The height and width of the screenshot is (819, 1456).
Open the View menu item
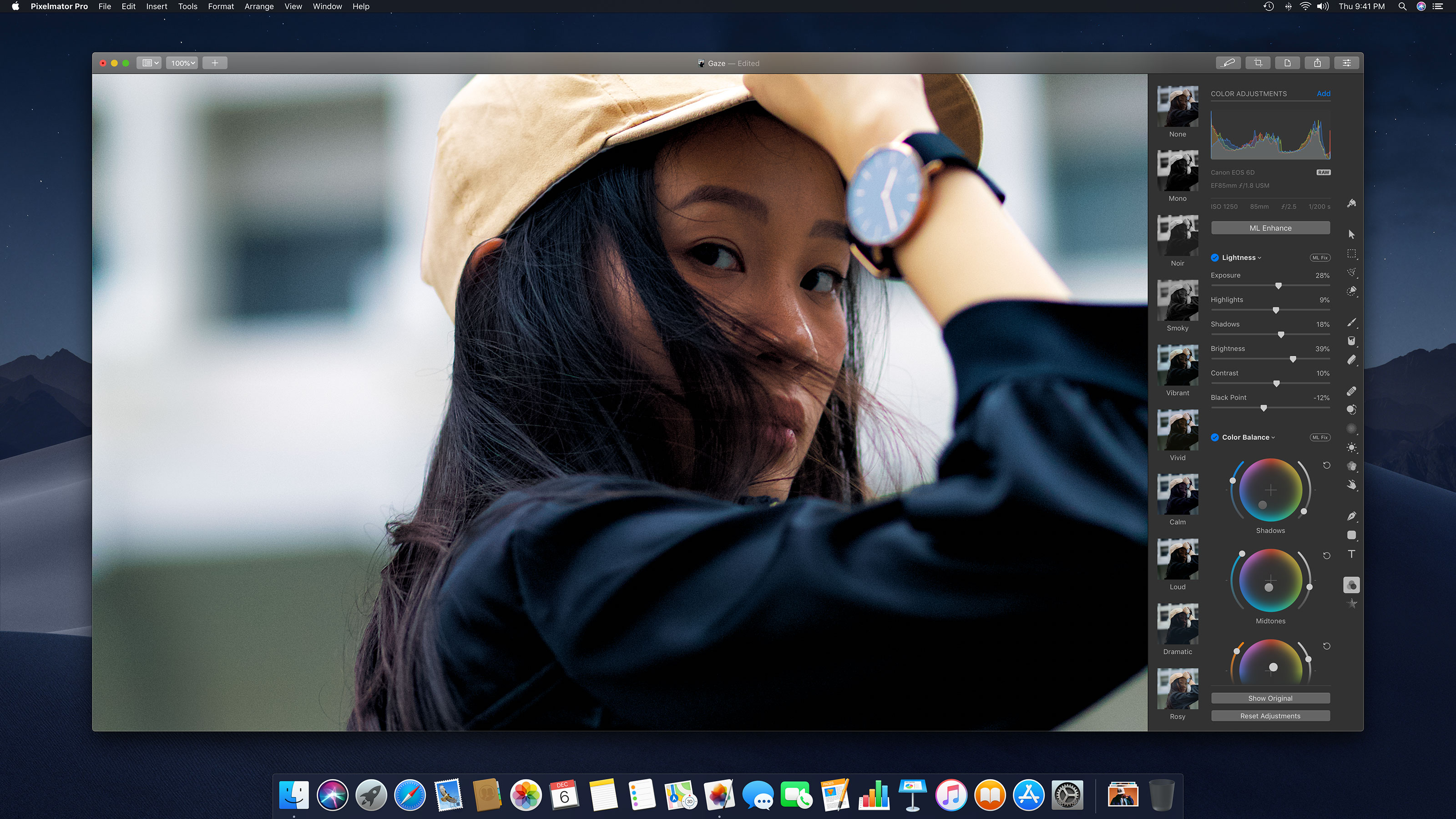point(292,7)
